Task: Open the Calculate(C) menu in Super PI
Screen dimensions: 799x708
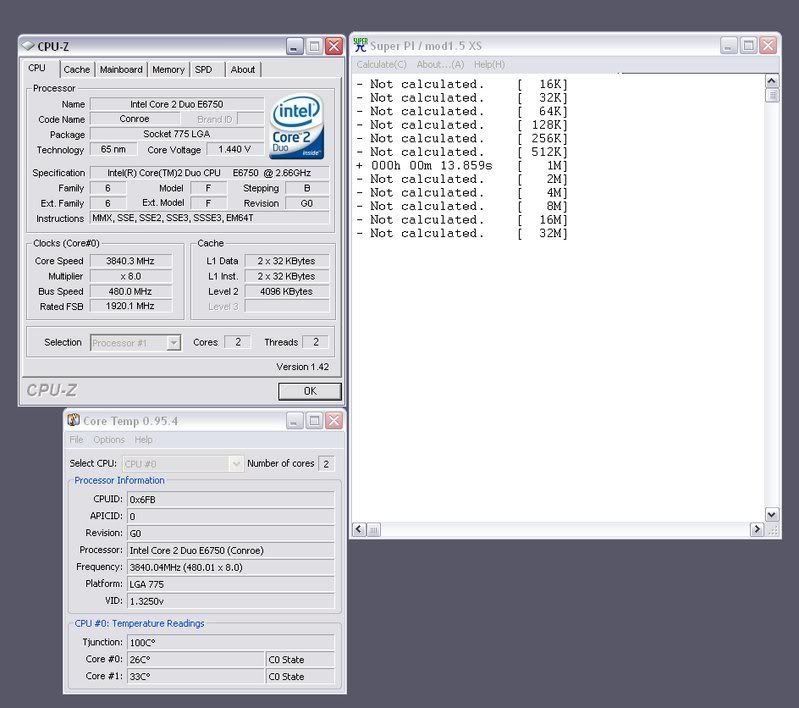Action: point(381,64)
